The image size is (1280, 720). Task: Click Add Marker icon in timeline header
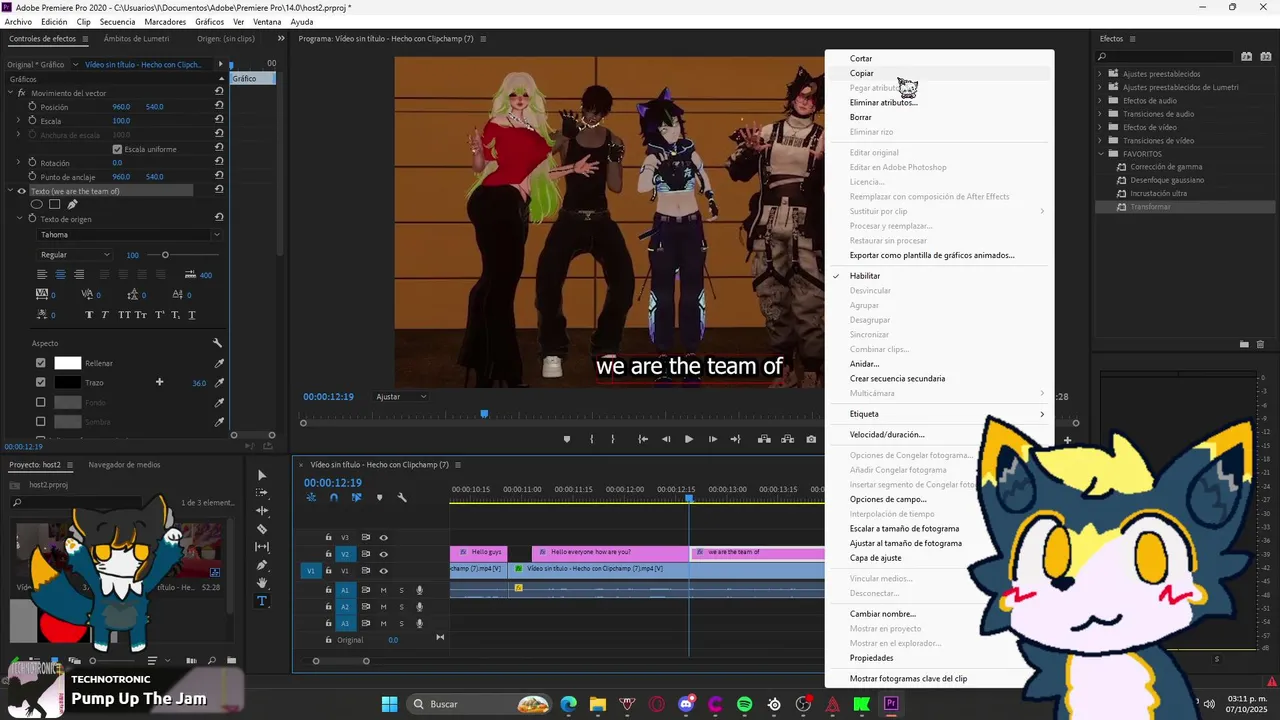[x=379, y=497]
